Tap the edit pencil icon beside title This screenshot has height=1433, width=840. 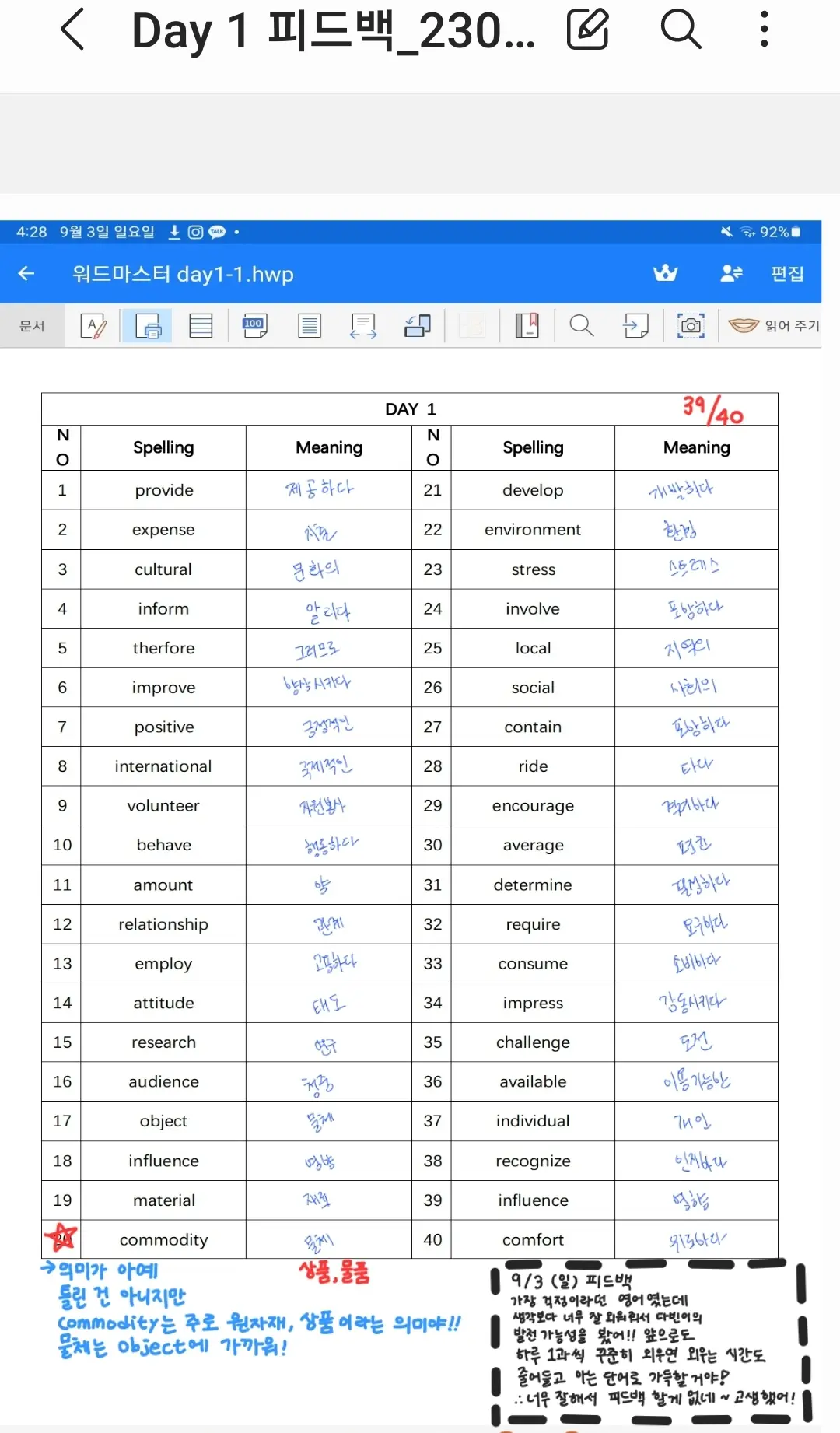(587, 30)
